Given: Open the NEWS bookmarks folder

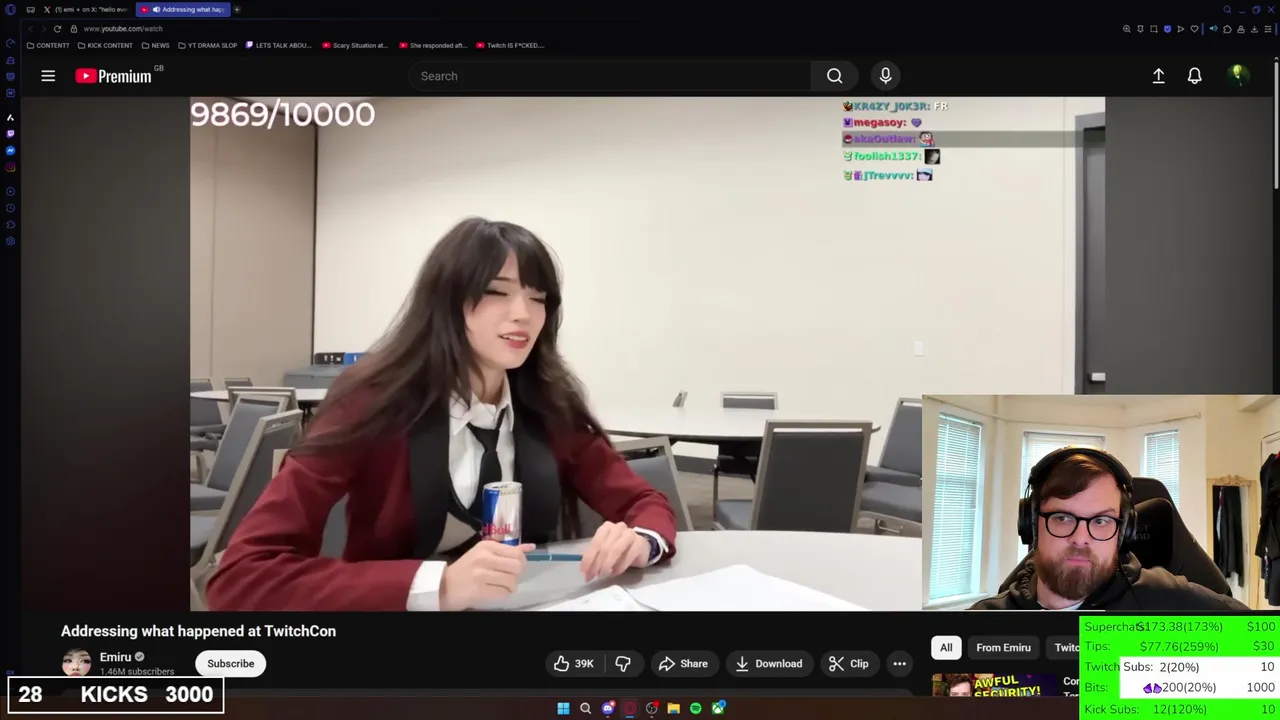Looking at the screenshot, I should pyautogui.click(x=155, y=45).
